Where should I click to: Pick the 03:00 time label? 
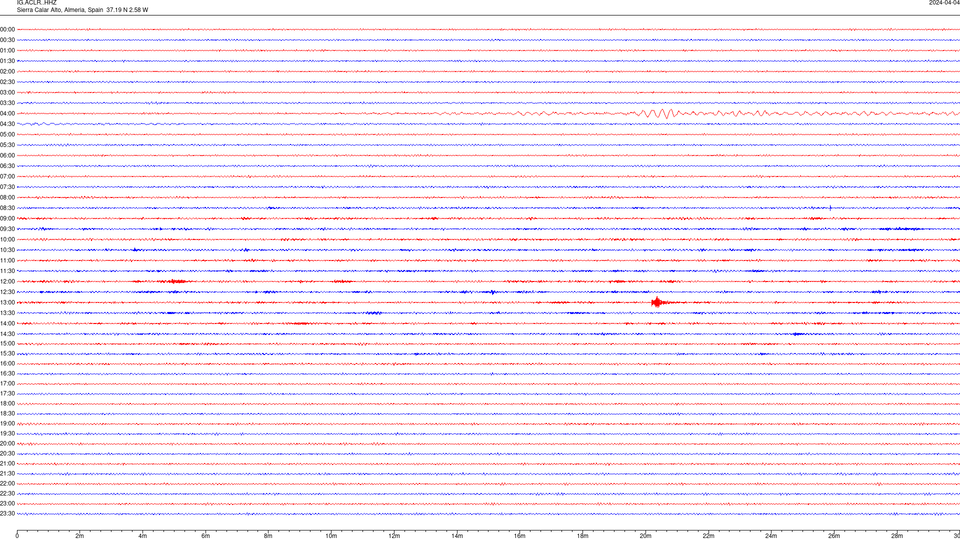tap(7, 93)
